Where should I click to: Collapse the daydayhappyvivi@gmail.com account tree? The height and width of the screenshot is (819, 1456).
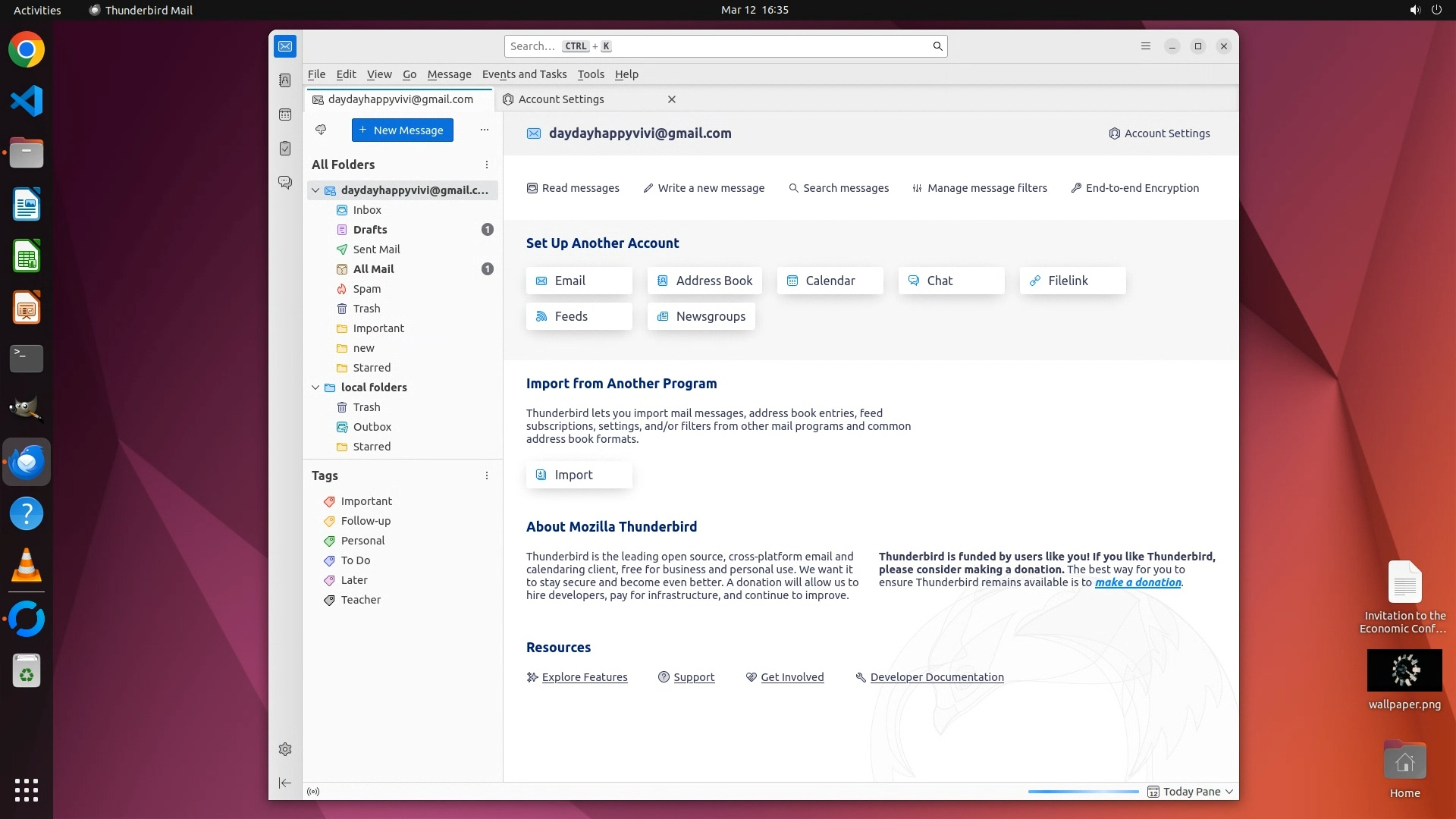[315, 190]
